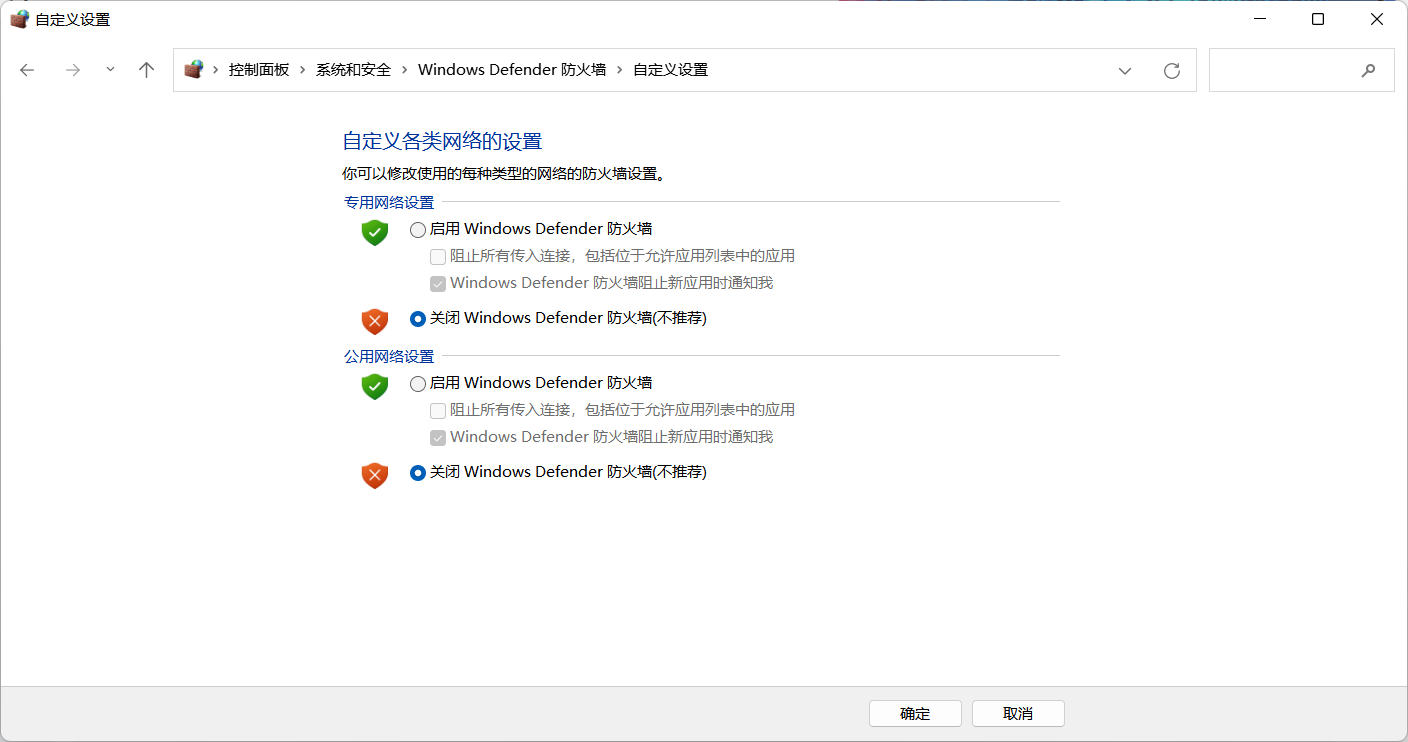Open the 系统和安全 breadcrumb
Viewport: 1408px width, 742px height.
coord(353,70)
